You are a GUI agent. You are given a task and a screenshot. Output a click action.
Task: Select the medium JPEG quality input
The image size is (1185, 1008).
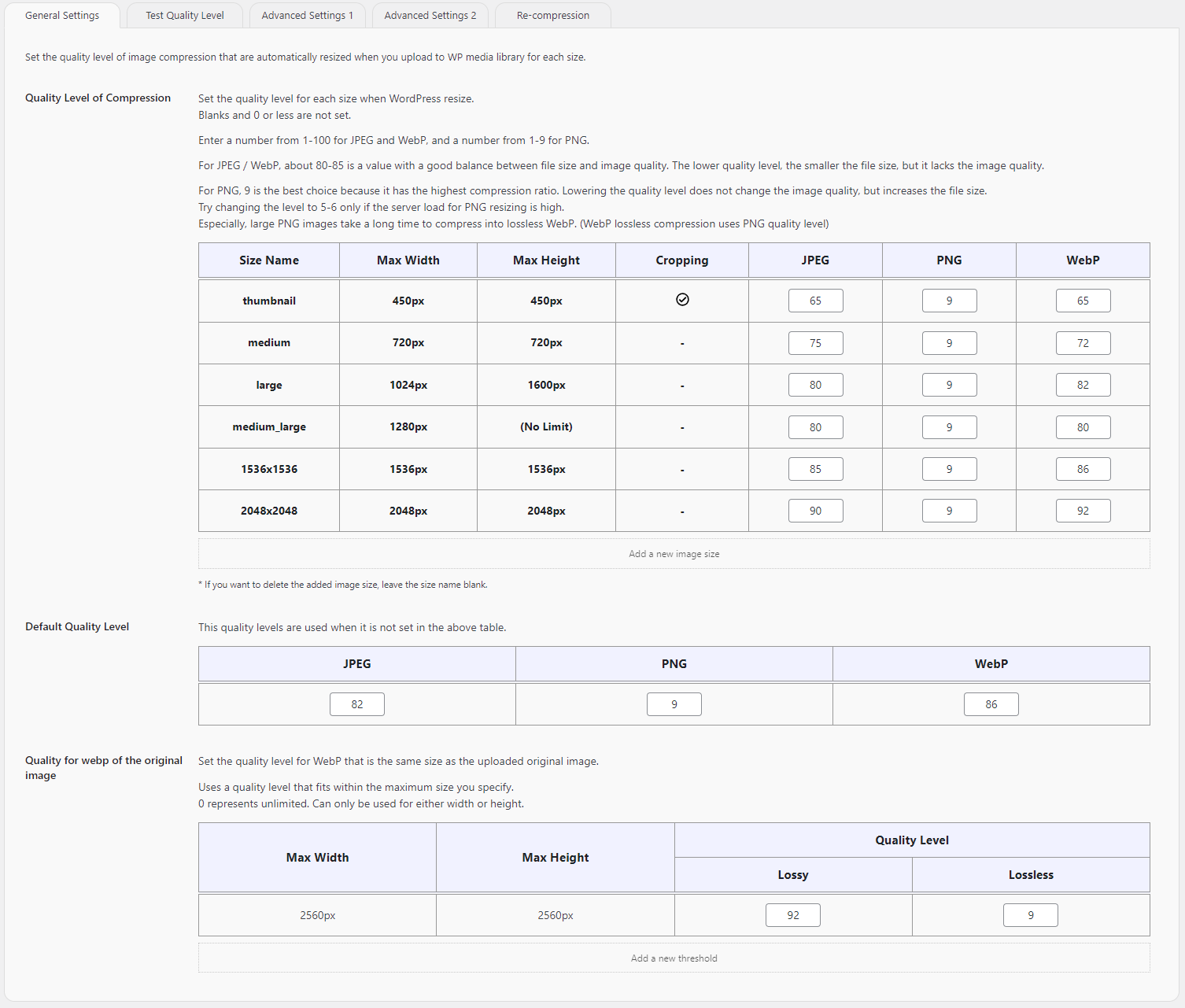(815, 343)
